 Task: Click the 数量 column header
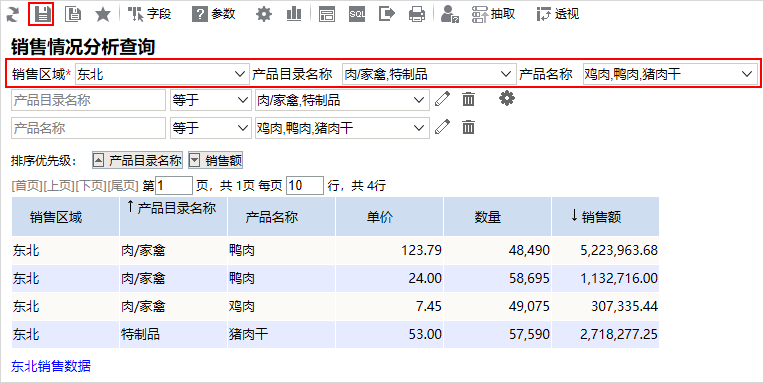pyautogui.click(x=498, y=217)
